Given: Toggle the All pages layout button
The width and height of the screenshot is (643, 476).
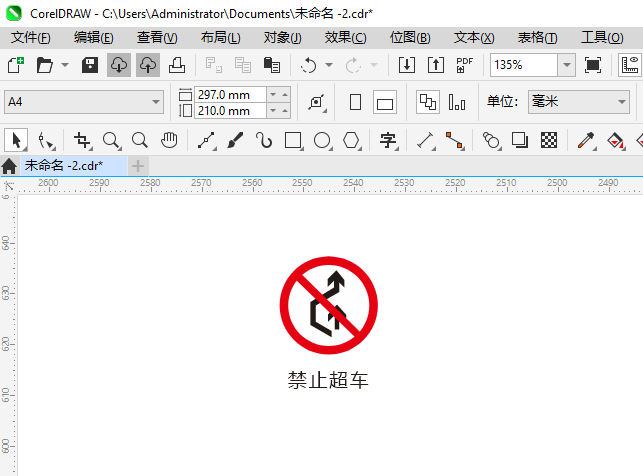Looking at the screenshot, I should pyautogui.click(x=428, y=102).
